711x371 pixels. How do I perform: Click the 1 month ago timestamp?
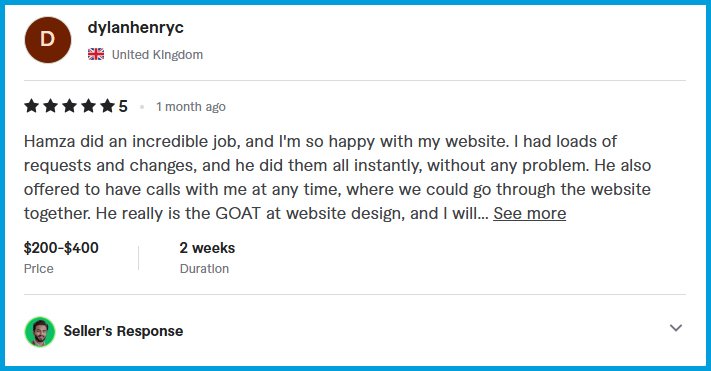[x=191, y=107]
